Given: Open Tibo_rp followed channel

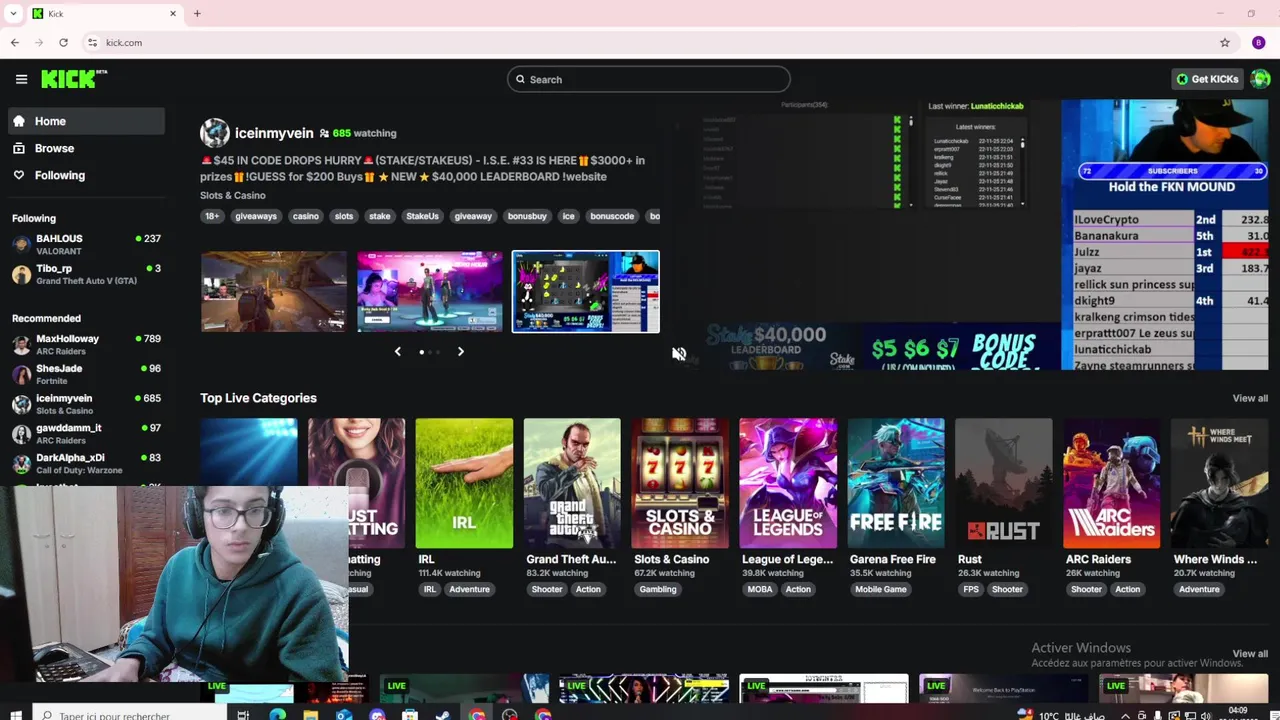Looking at the screenshot, I should click(x=86, y=274).
